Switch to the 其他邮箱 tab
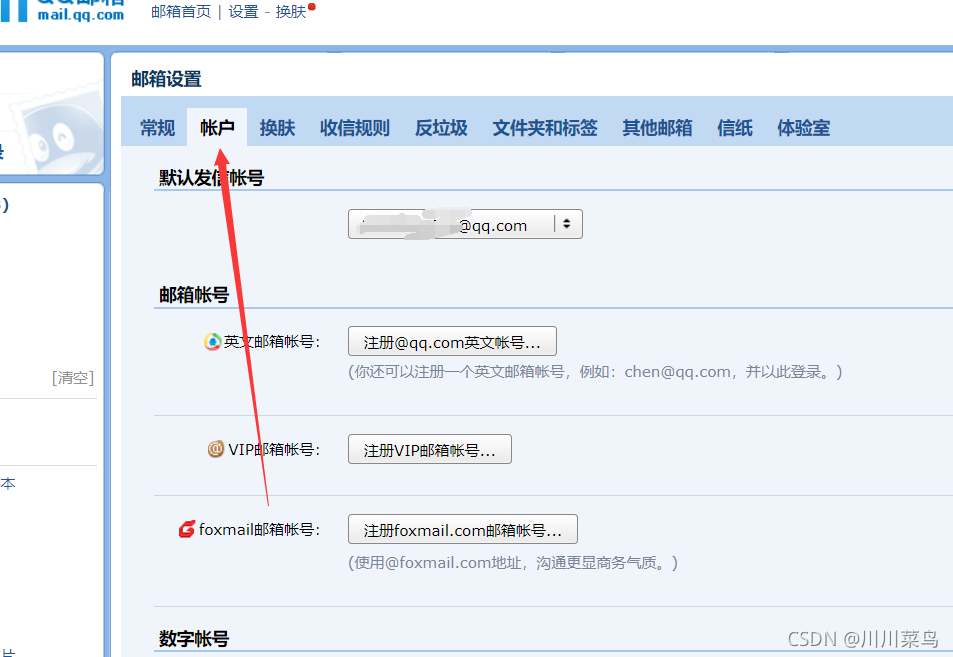Image resolution: width=953 pixels, height=657 pixels. click(x=657, y=128)
